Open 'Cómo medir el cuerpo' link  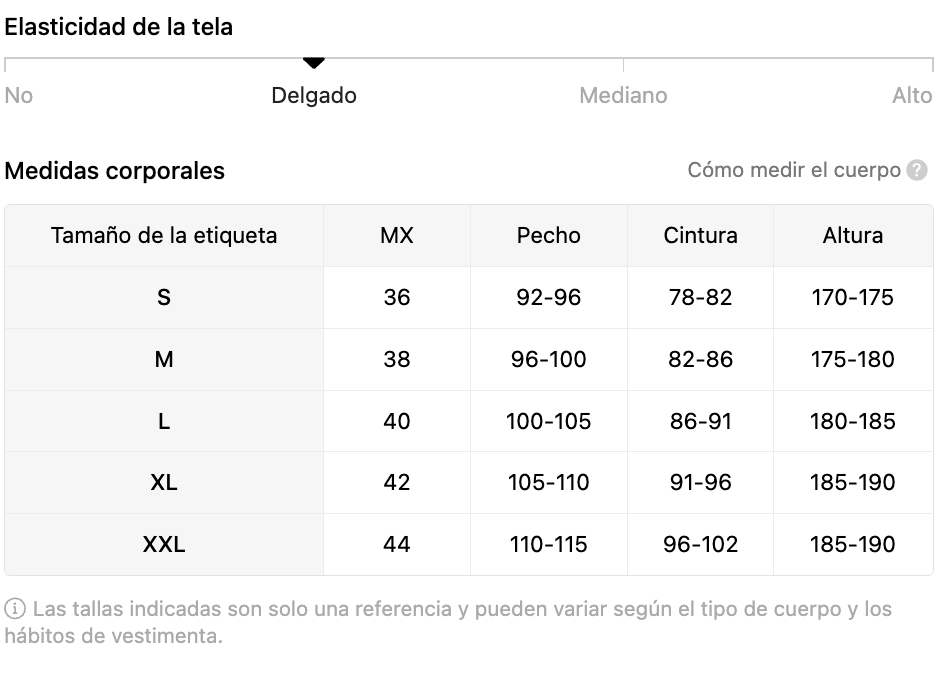tap(794, 171)
